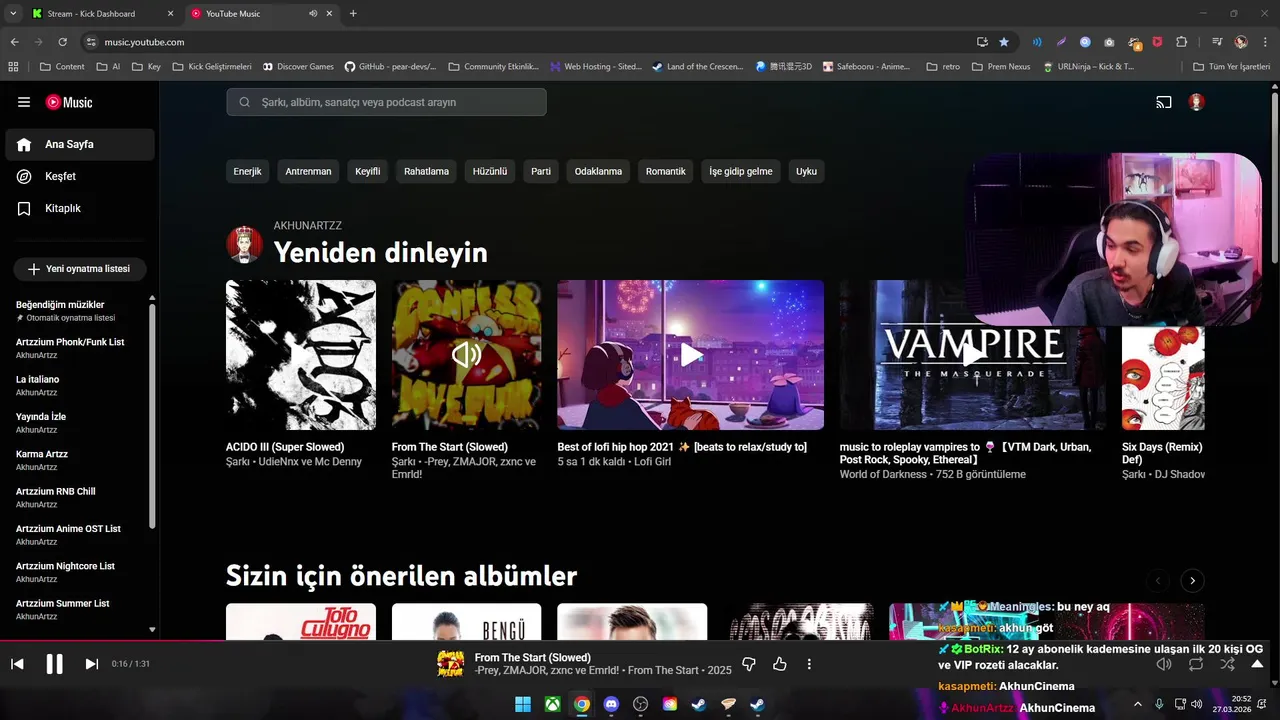Open Discord from the taskbar
1280x720 pixels.
(611, 704)
